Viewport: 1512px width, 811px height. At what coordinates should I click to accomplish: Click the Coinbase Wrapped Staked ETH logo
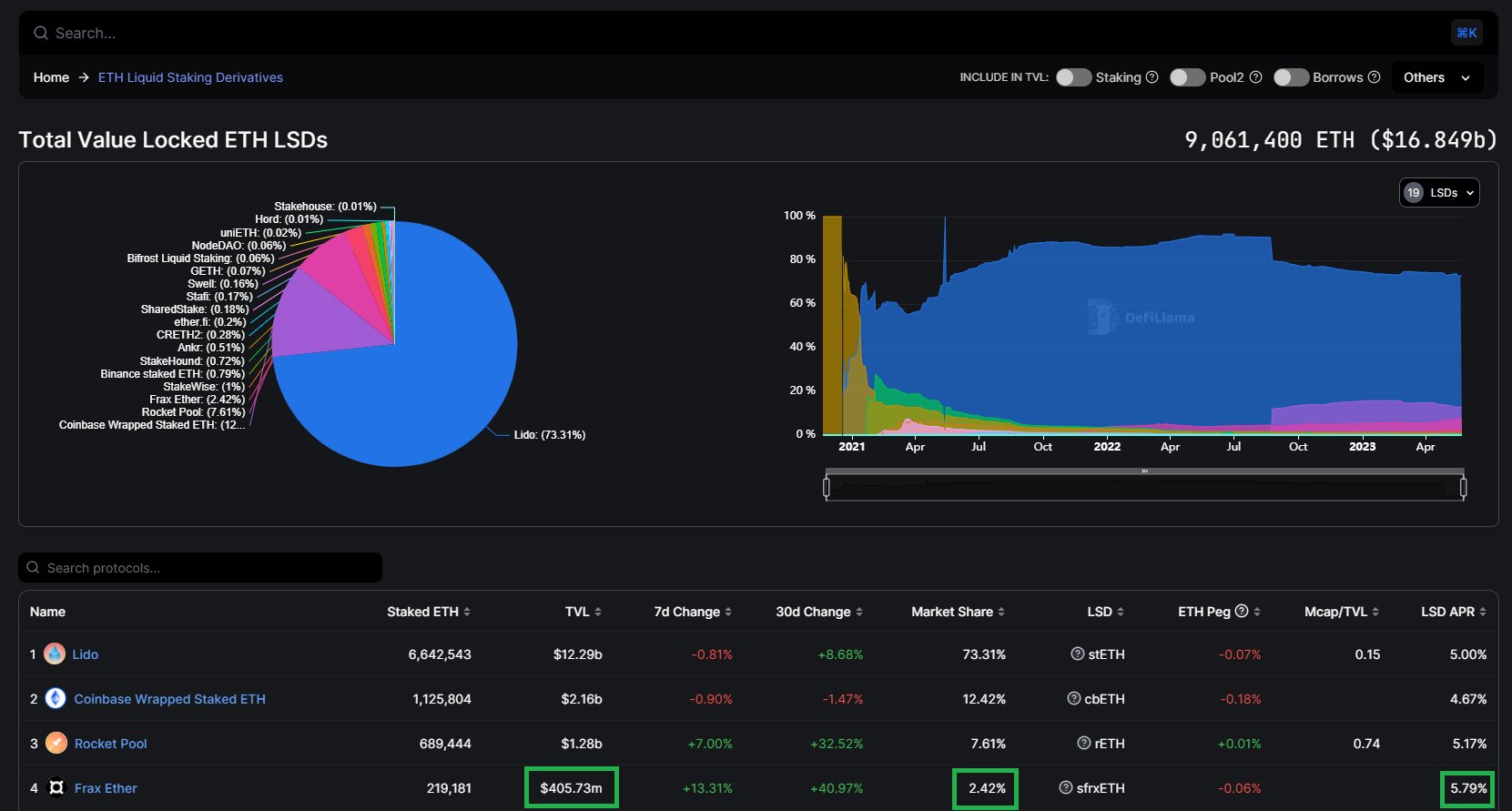(x=56, y=698)
